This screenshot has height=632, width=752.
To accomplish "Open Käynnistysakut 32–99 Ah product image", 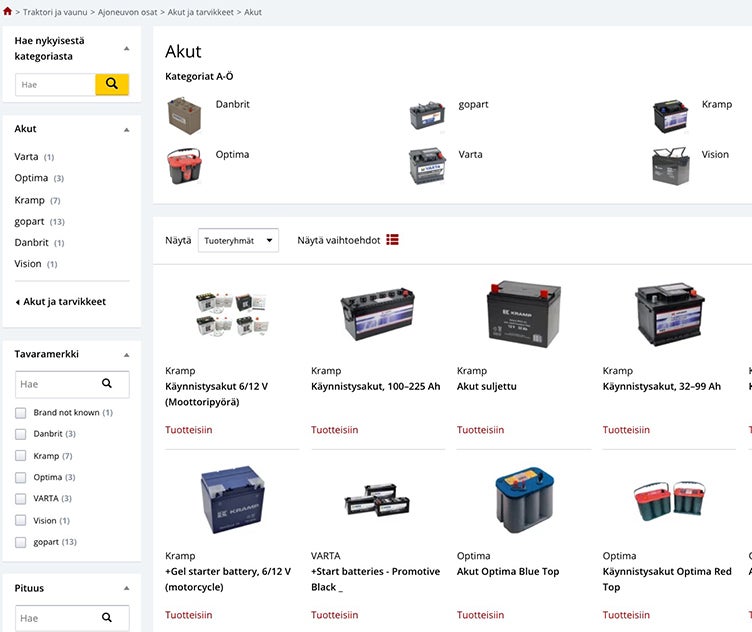I will pos(669,314).
